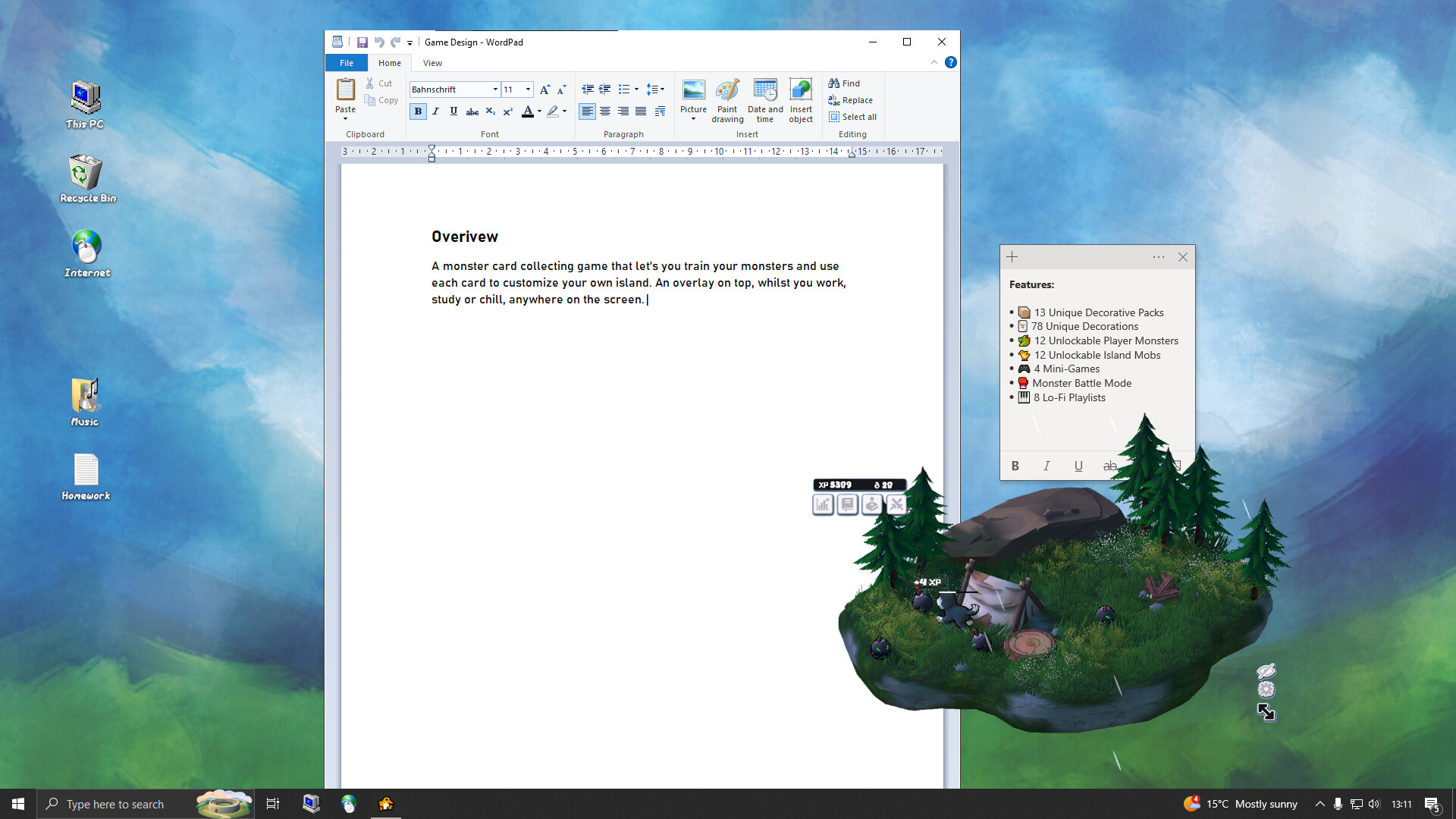
Task: Hide the island using the eye icon
Action: click(1266, 670)
